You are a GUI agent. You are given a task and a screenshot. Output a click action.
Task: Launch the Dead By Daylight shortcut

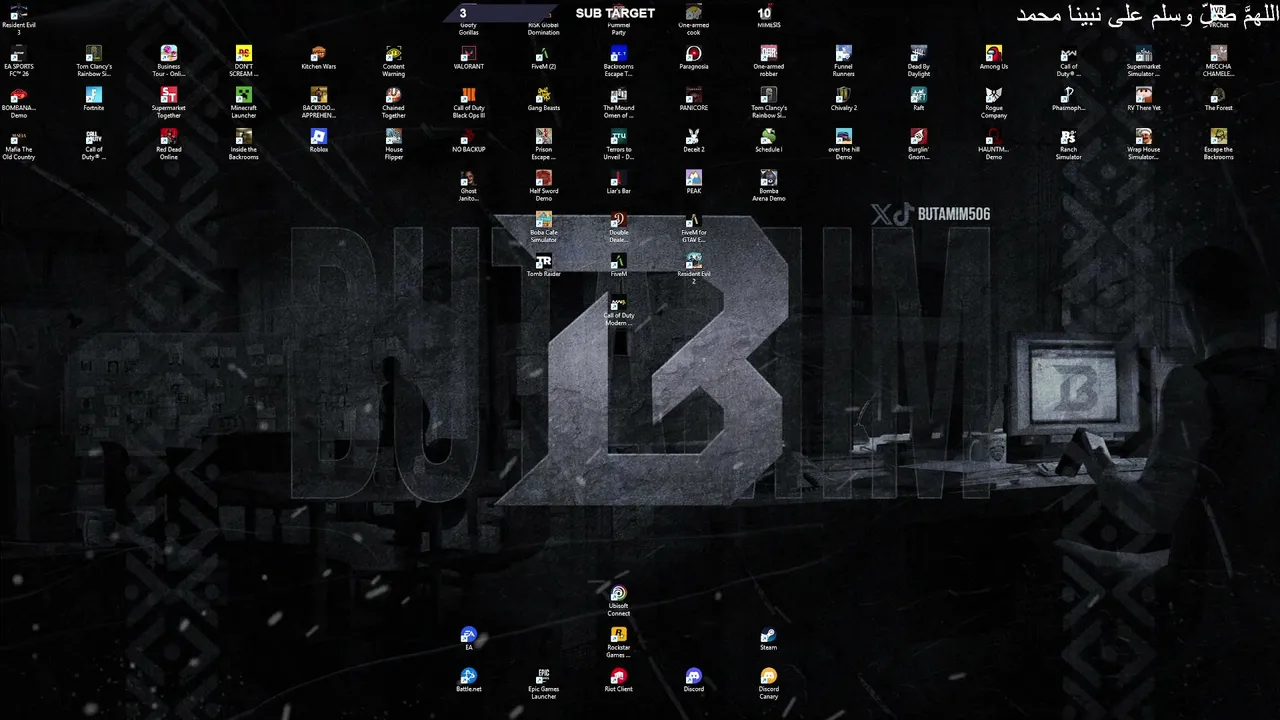(919, 61)
